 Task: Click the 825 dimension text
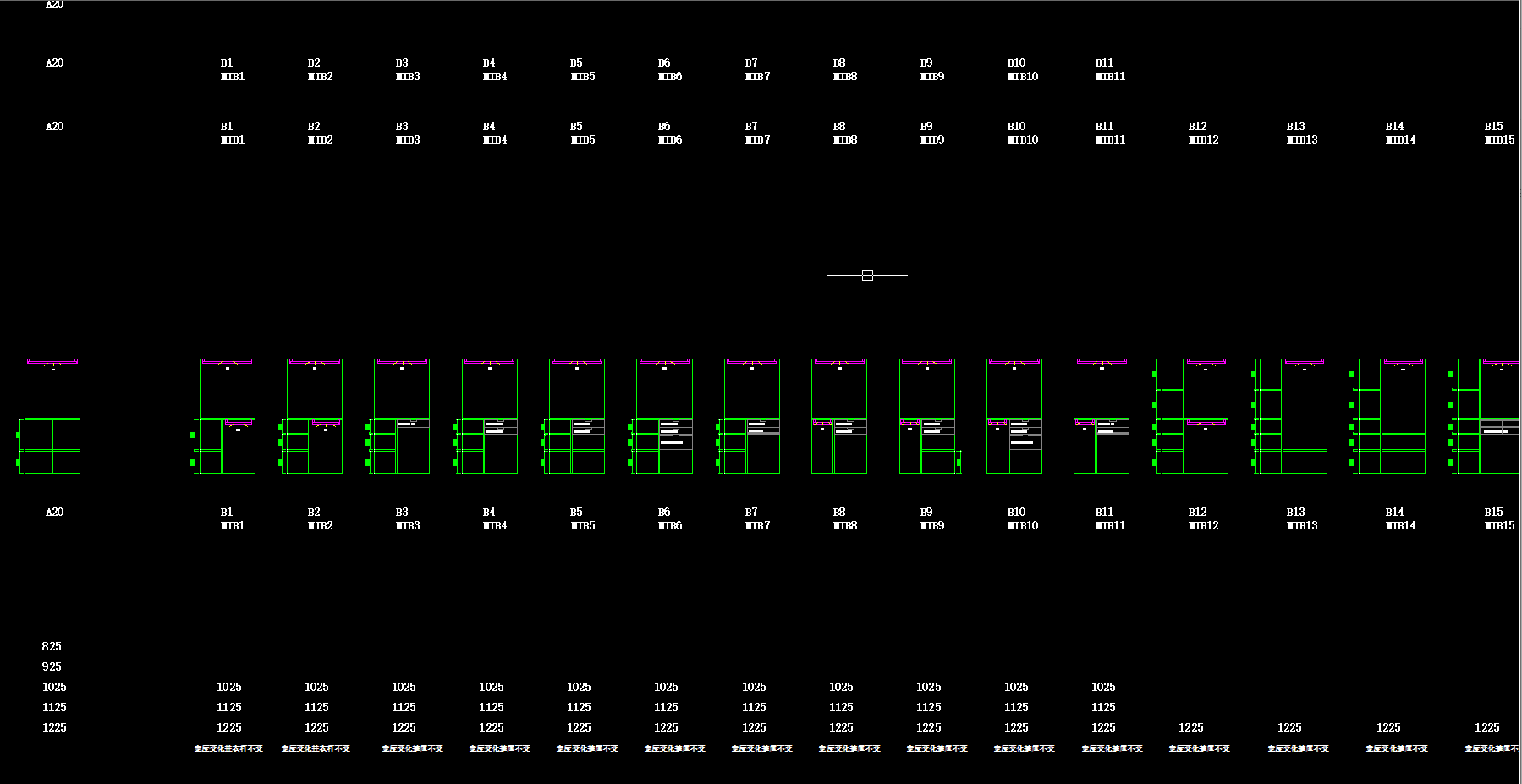(52, 646)
